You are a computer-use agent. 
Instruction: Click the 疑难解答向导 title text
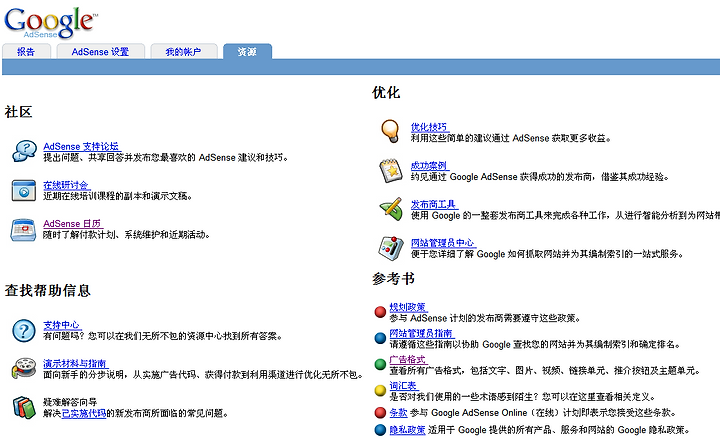point(70,402)
